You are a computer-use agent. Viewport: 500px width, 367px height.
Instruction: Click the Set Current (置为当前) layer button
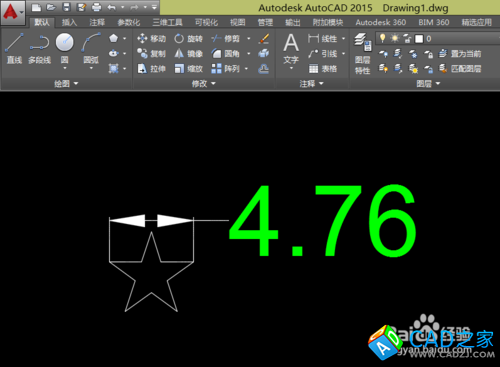coord(460,54)
